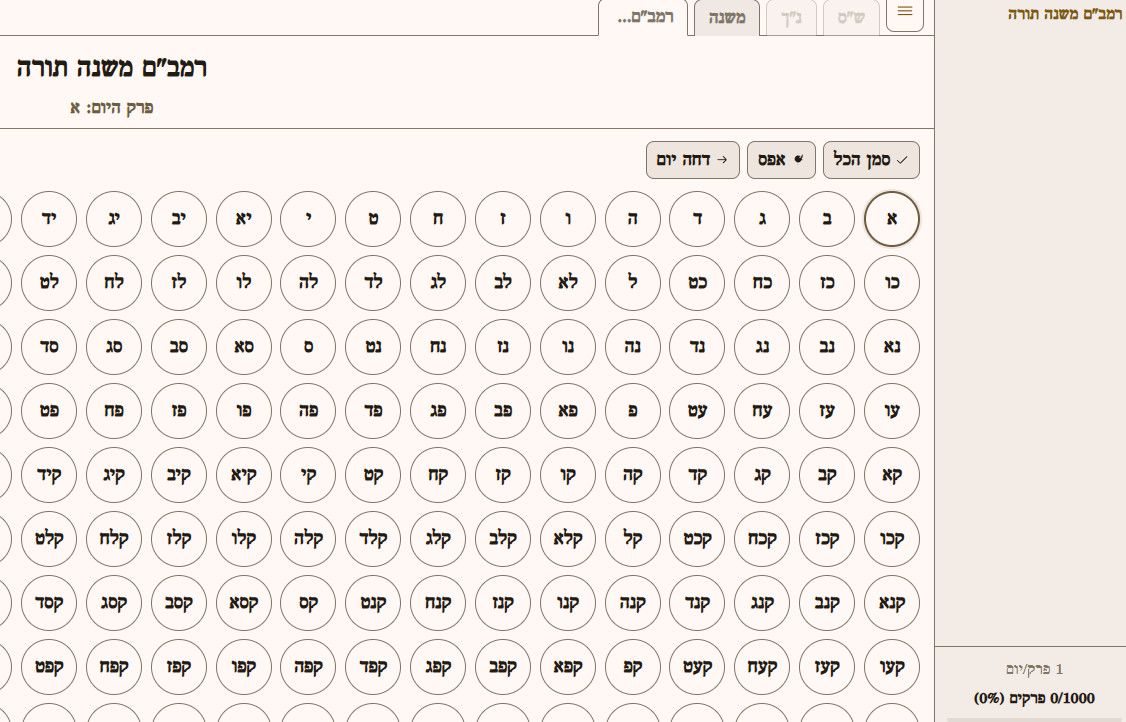Mark chapter יב as done
This screenshot has height=722, width=1126.
[x=178, y=218]
